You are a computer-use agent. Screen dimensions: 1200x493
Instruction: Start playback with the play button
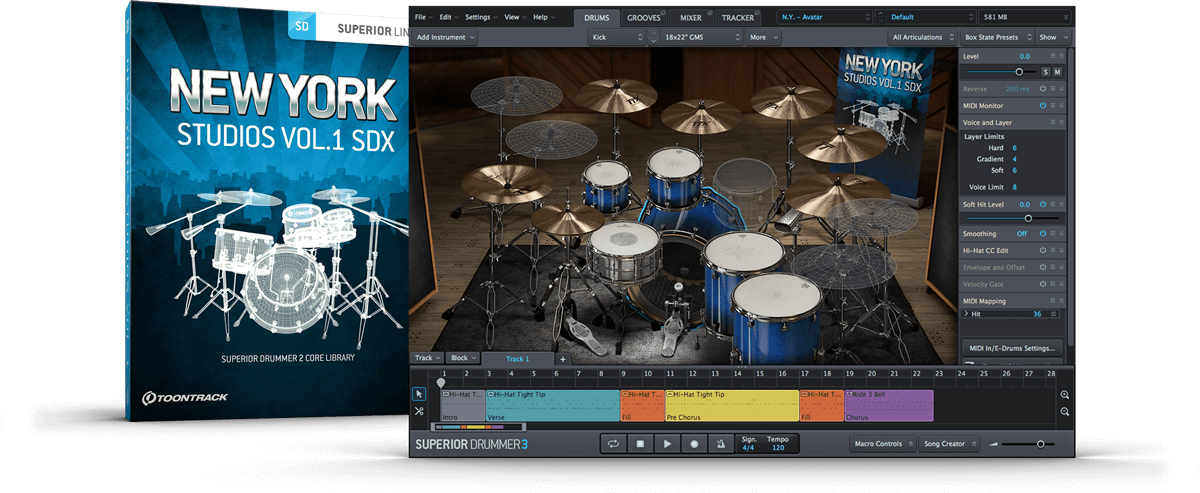click(667, 444)
